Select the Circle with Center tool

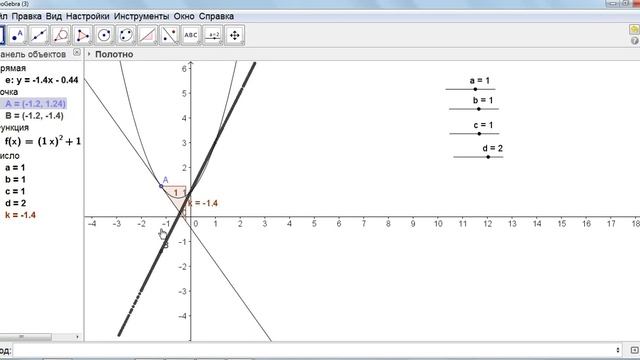click(104, 35)
